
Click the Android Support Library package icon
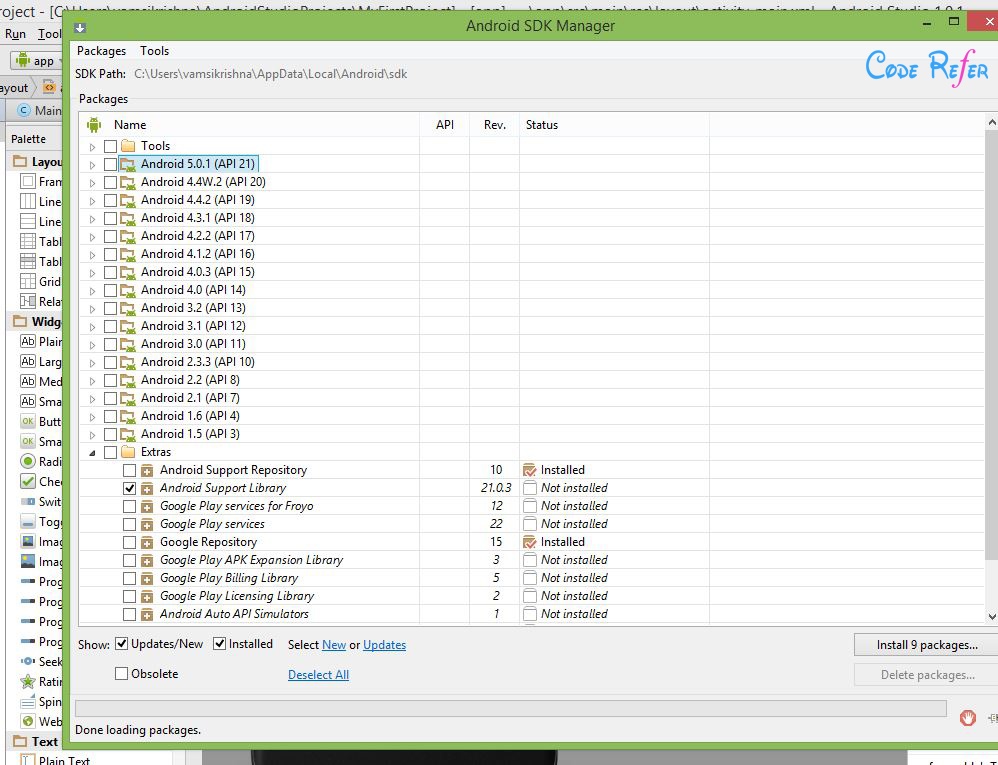[x=147, y=488]
